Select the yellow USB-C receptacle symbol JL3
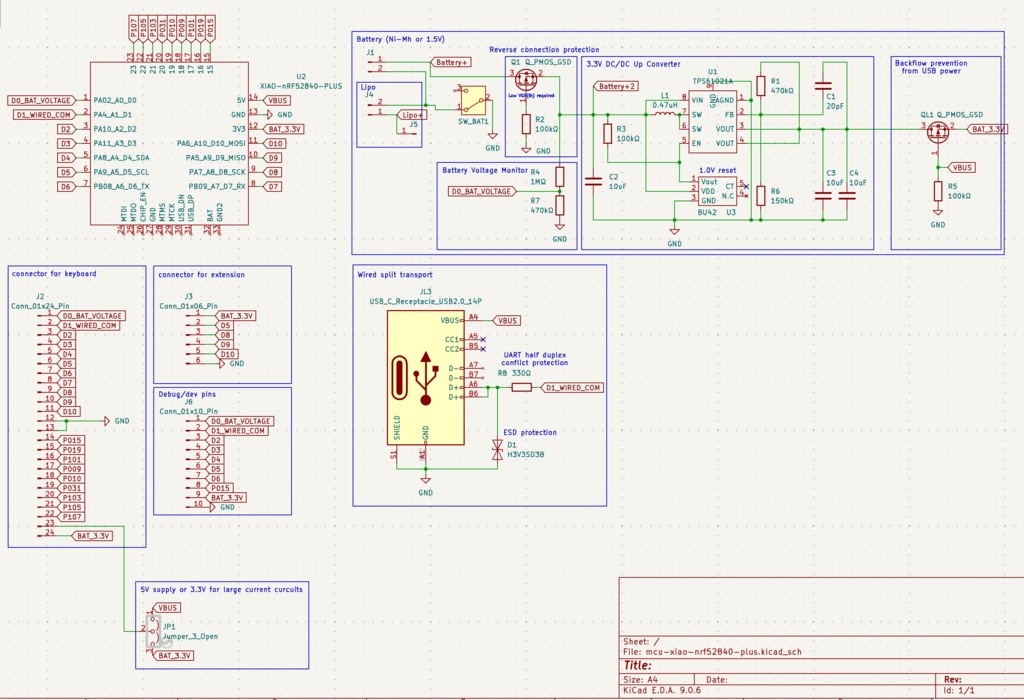1024x700 pixels. 426,377
